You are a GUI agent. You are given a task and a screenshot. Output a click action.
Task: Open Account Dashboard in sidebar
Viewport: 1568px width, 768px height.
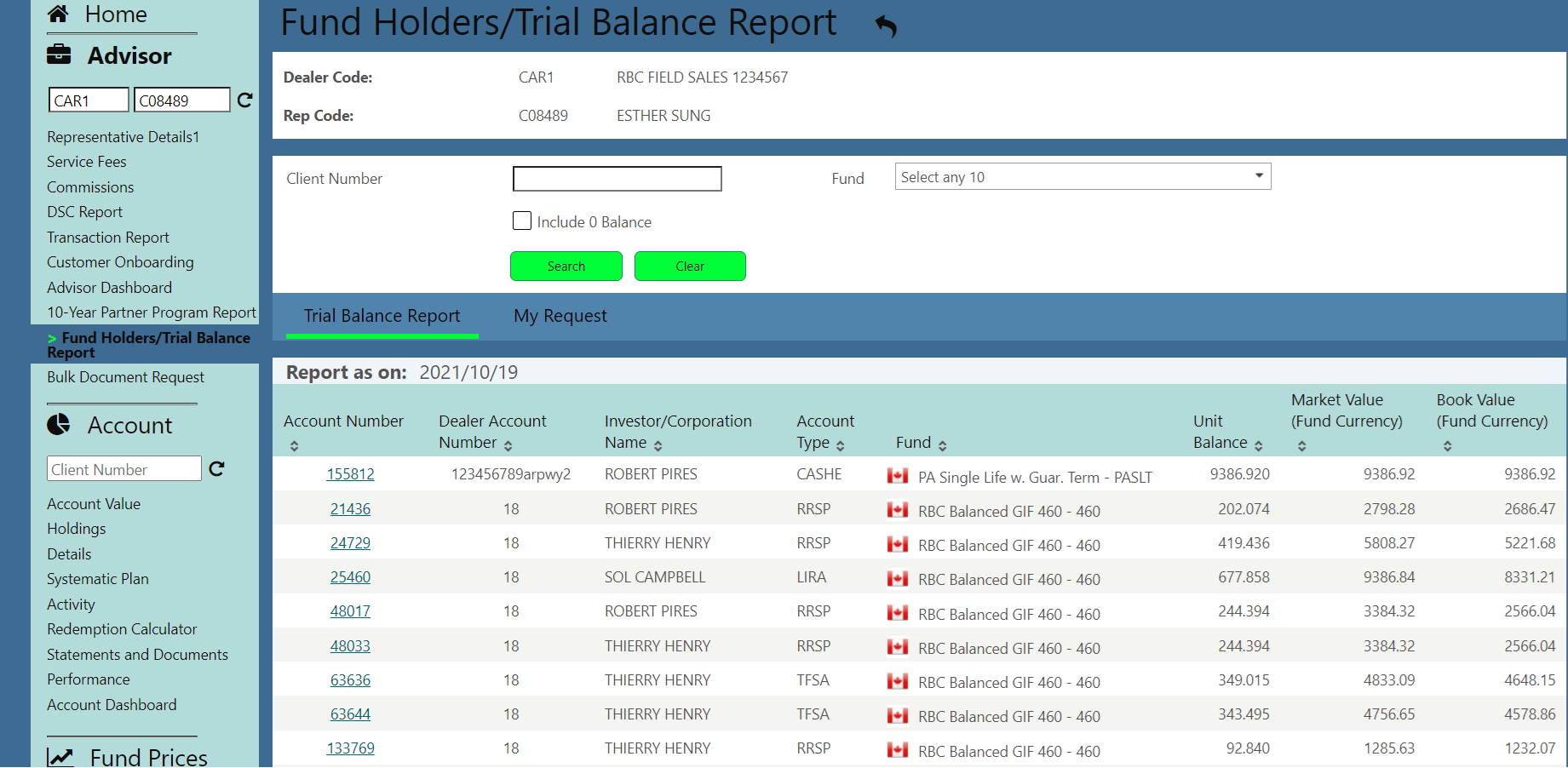click(x=112, y=705)
